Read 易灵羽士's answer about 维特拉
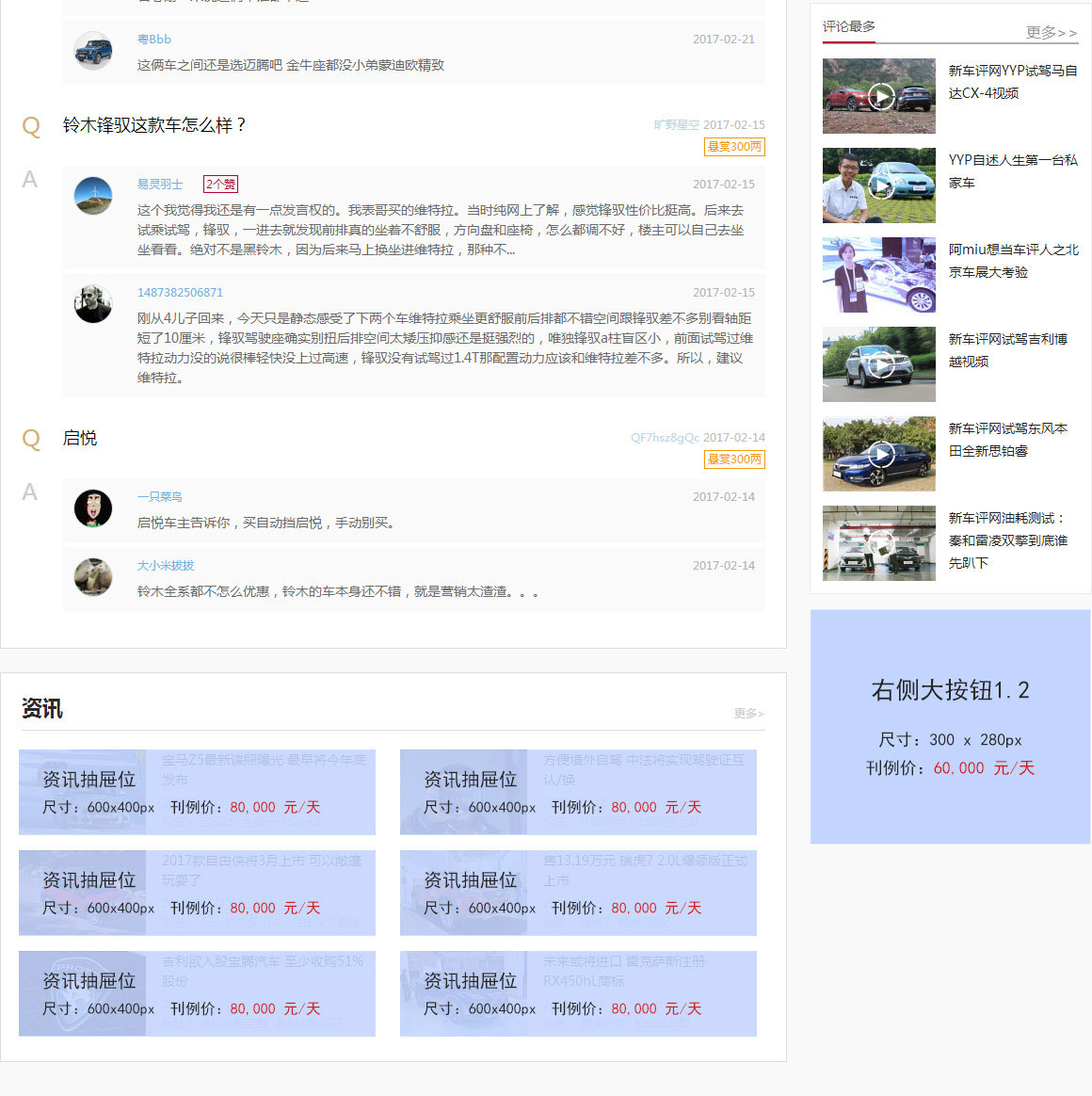The width and height of the screenshot is (1092, 1096). [x=441, y=230]
